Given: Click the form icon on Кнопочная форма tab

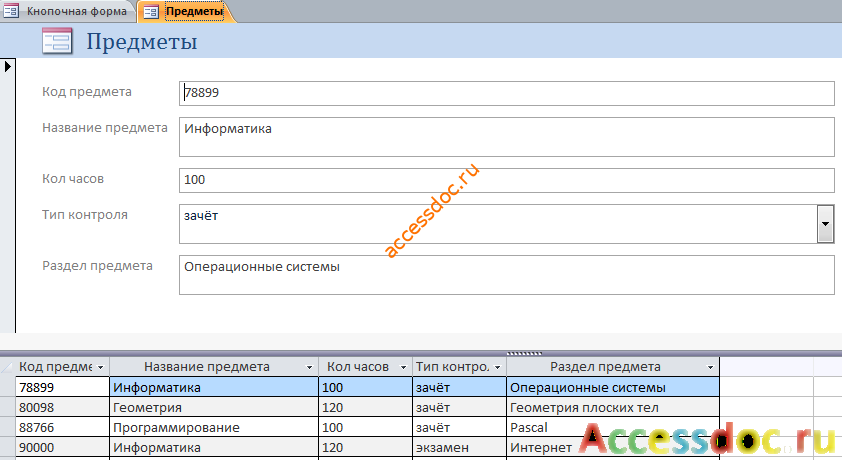Looking at the screenshot, I should coord(11,11).
